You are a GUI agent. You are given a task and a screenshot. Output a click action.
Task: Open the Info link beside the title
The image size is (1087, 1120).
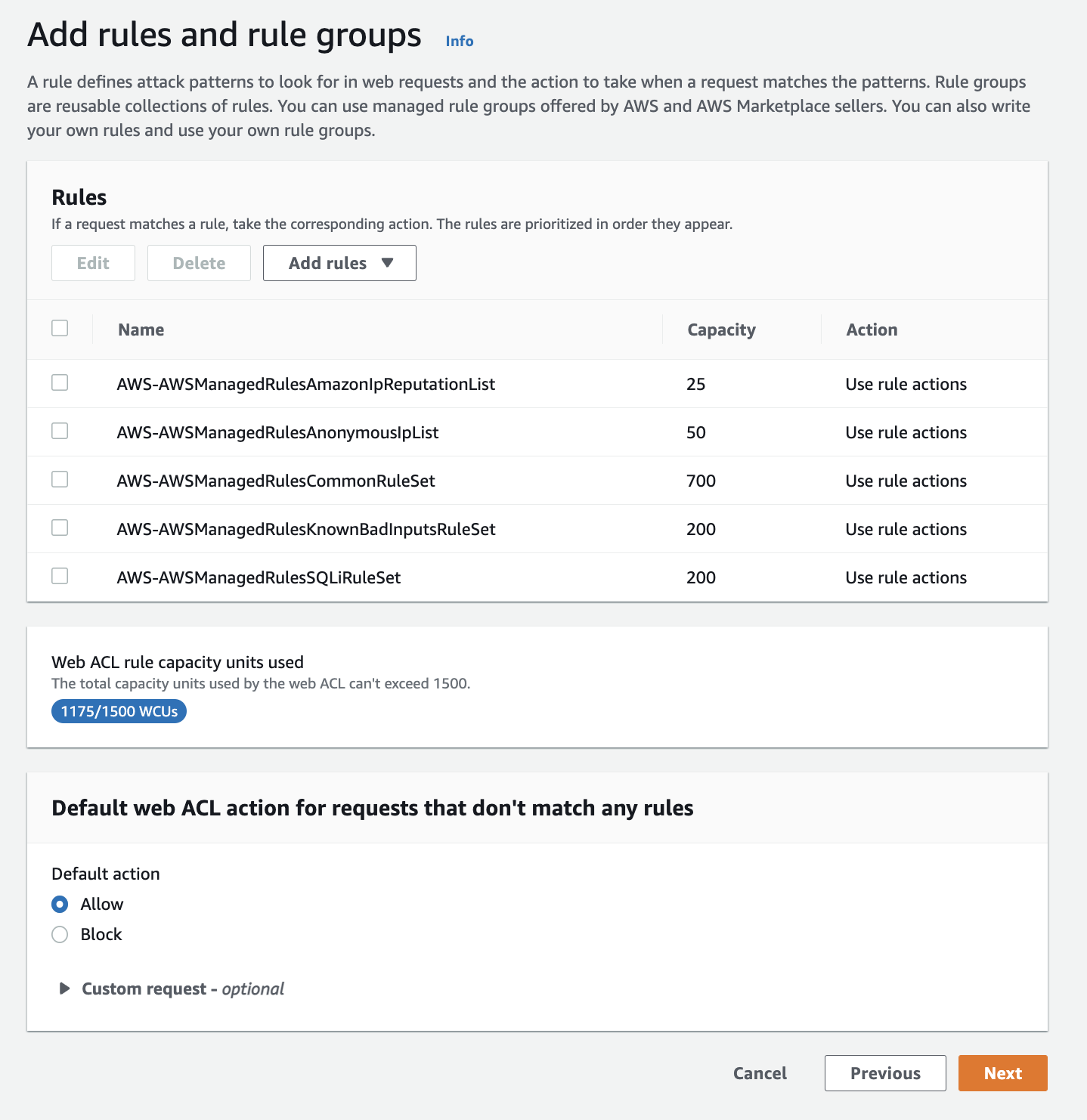(460, 41)
